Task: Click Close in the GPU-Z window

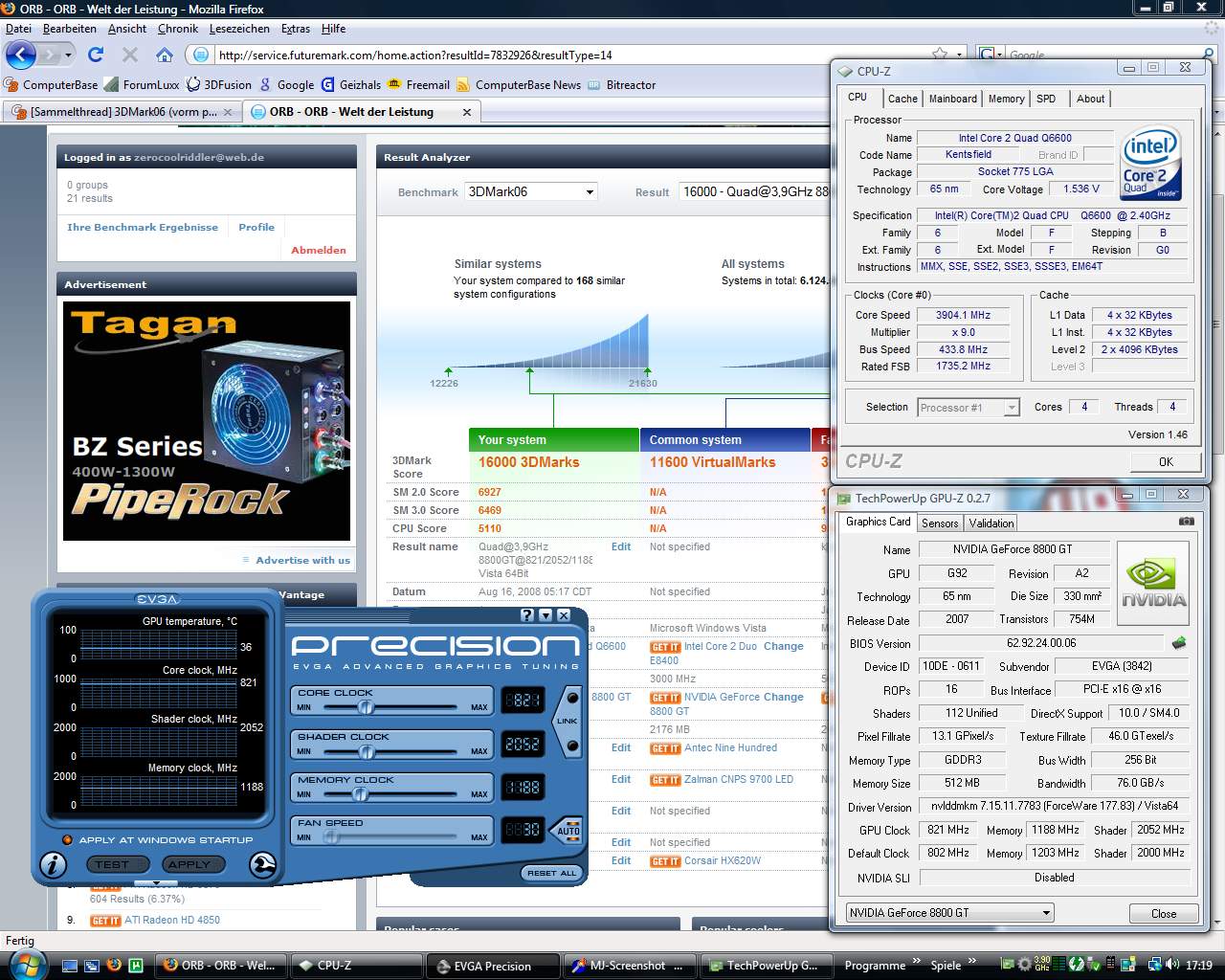Action: [1164, 913]
